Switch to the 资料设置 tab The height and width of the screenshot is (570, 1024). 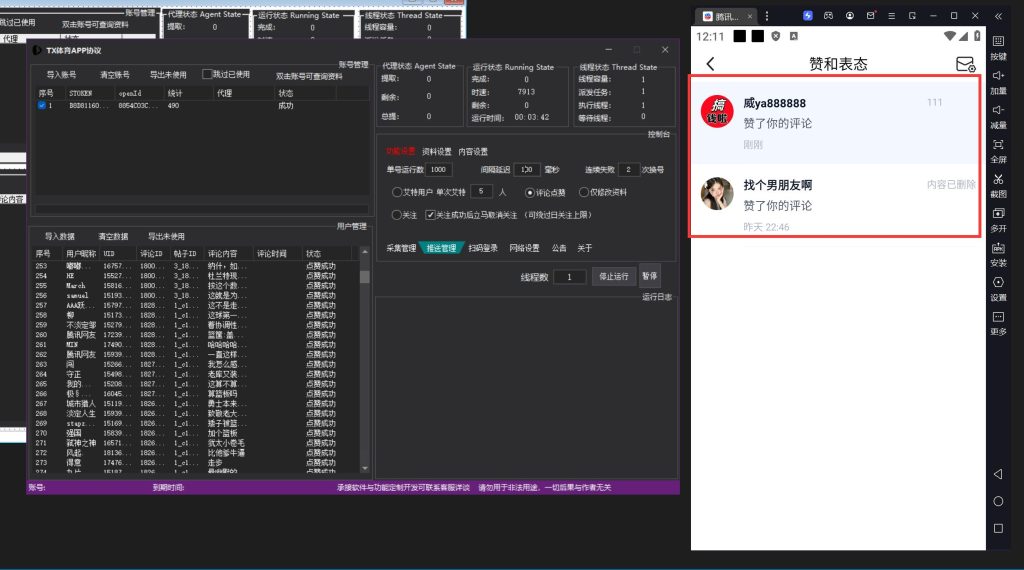pyautogui.click(x=436, y=152)
